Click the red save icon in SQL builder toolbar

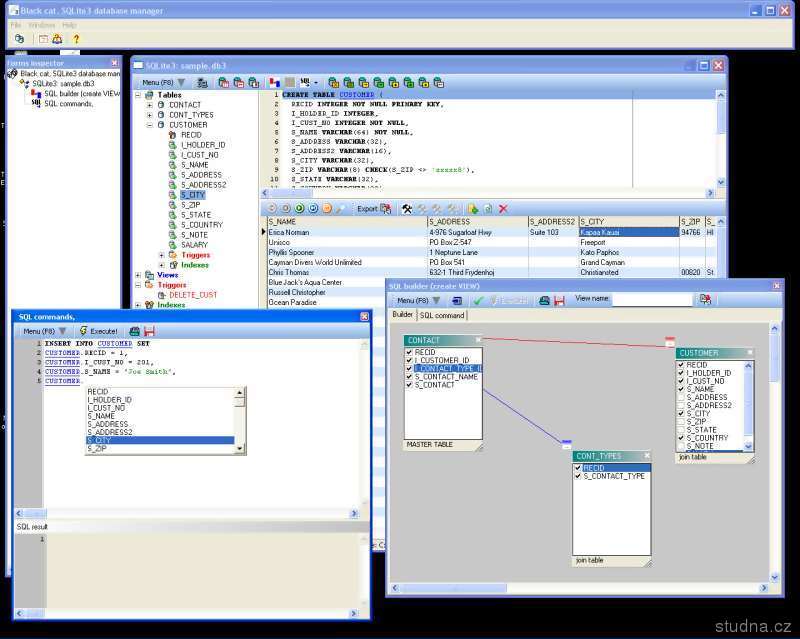[x=559, y=301]
